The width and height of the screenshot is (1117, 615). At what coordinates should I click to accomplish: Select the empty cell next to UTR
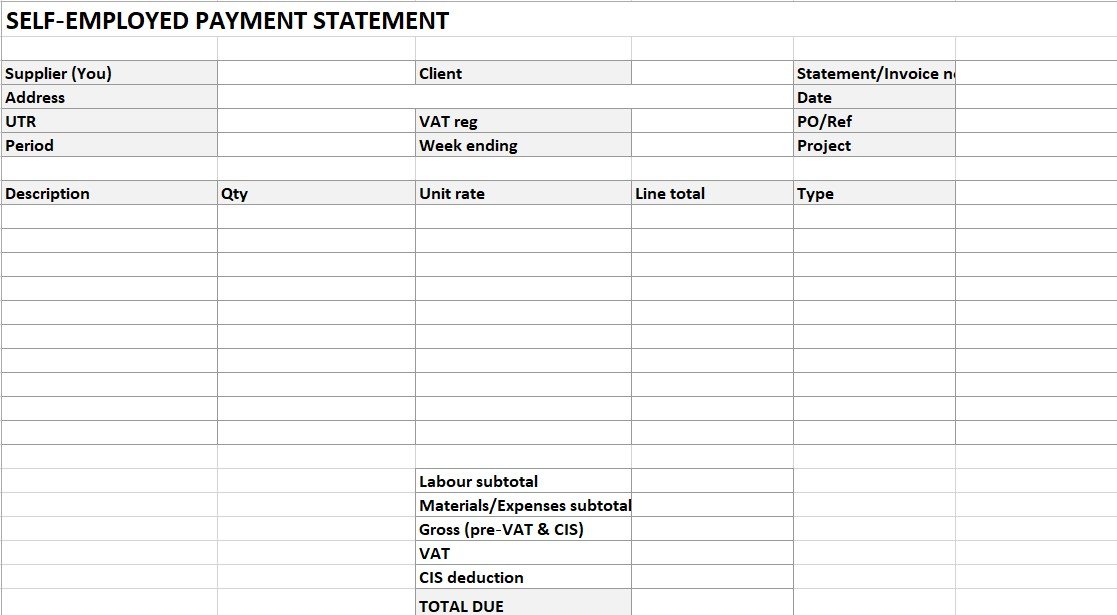(x=316, y=121)
